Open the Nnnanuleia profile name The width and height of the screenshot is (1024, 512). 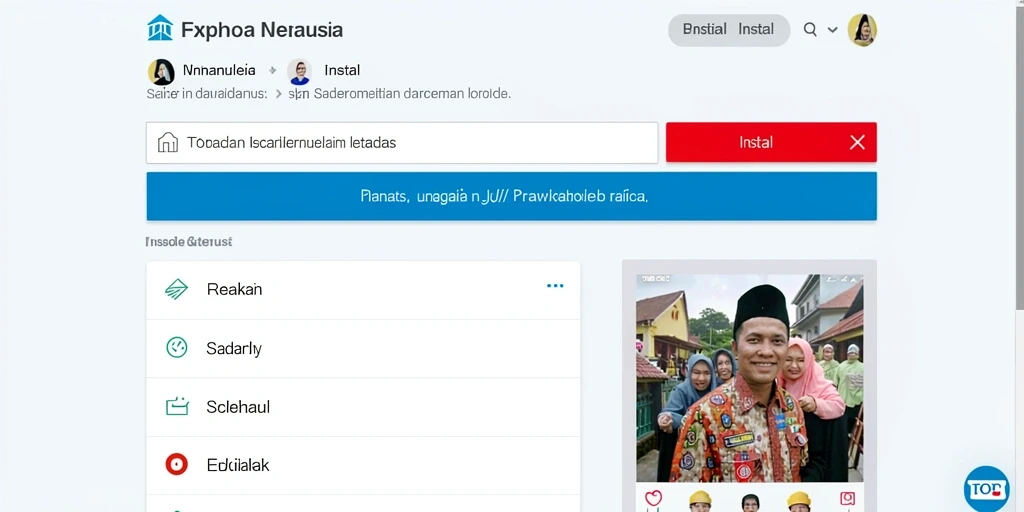(219, 71)
